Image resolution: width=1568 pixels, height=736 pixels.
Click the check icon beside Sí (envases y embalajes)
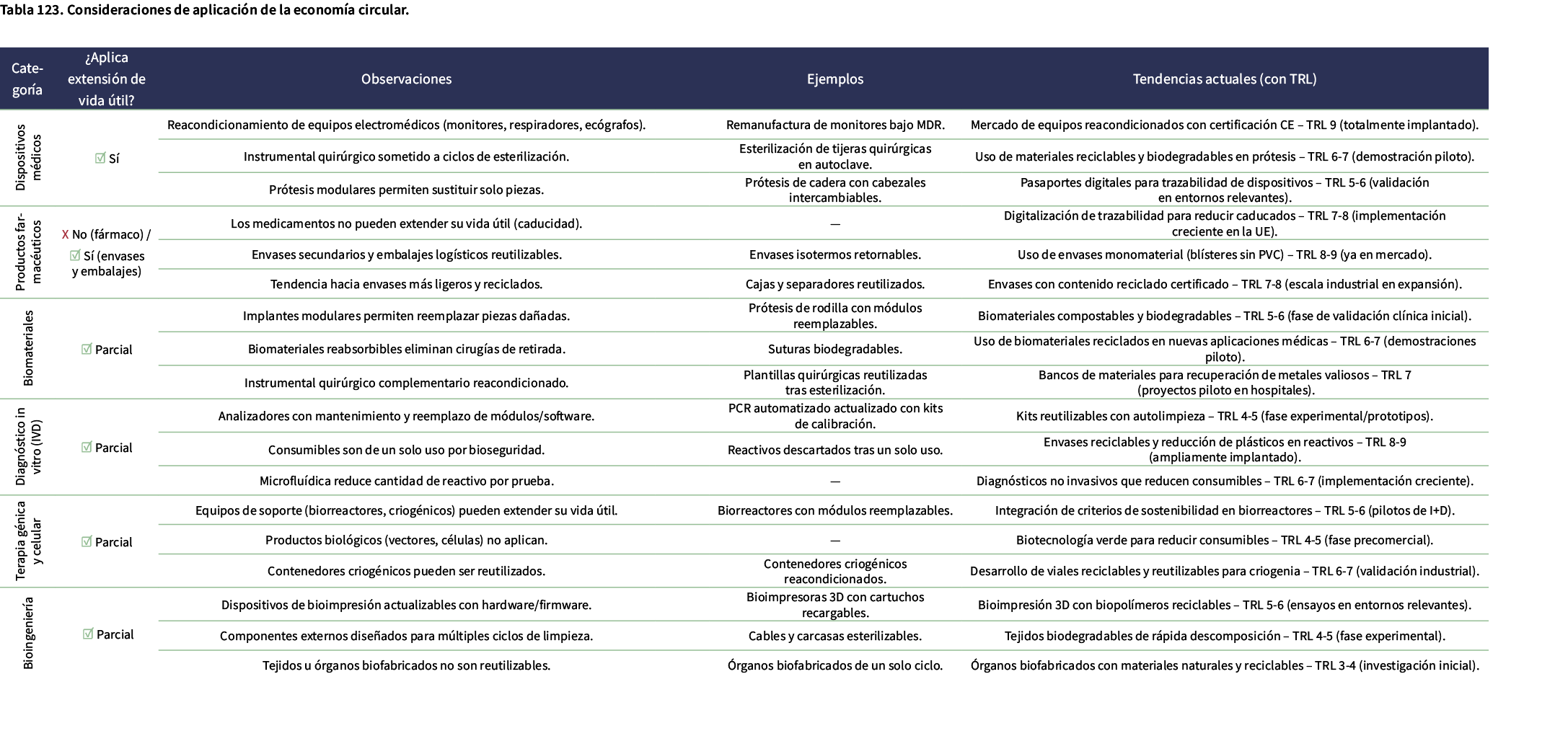75,256
